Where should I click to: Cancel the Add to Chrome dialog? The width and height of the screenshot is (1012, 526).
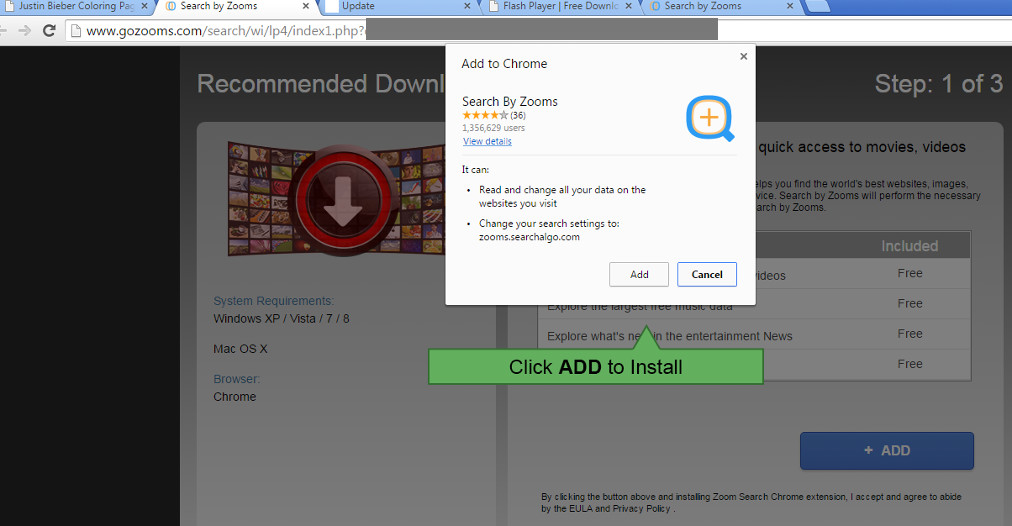(x=707, y=274)
